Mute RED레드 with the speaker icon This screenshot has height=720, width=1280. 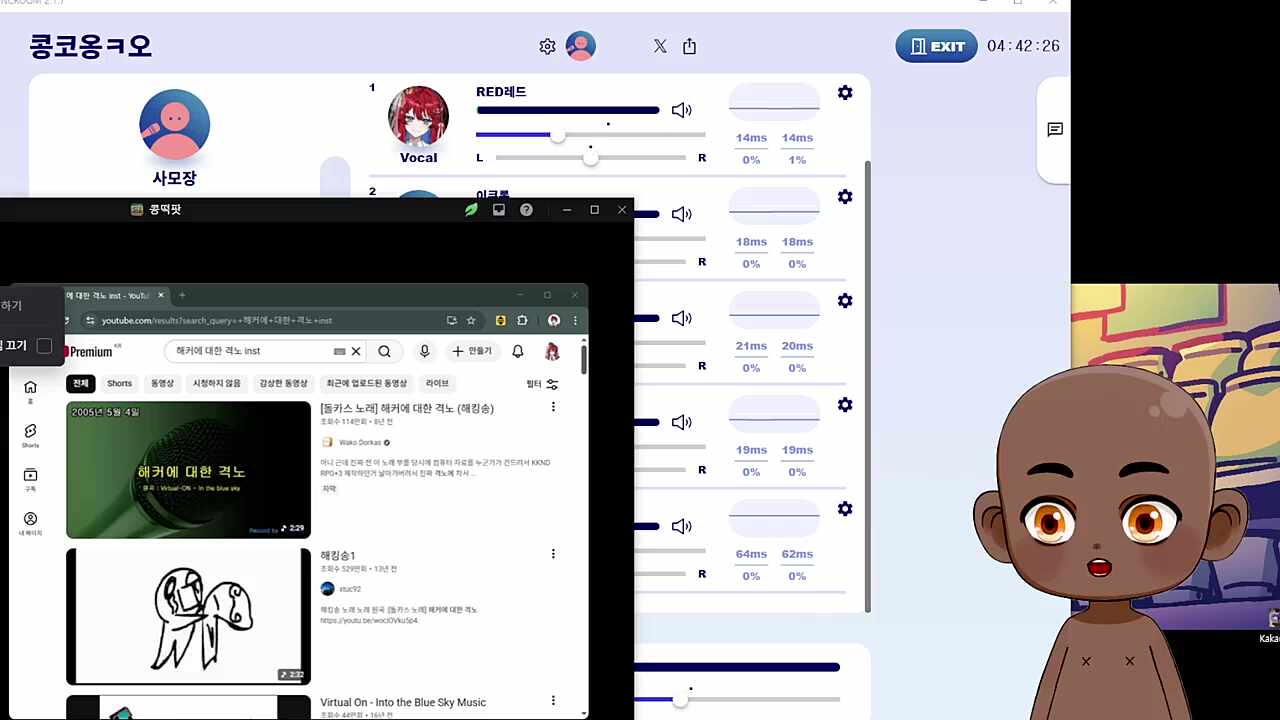pos(681,110)
